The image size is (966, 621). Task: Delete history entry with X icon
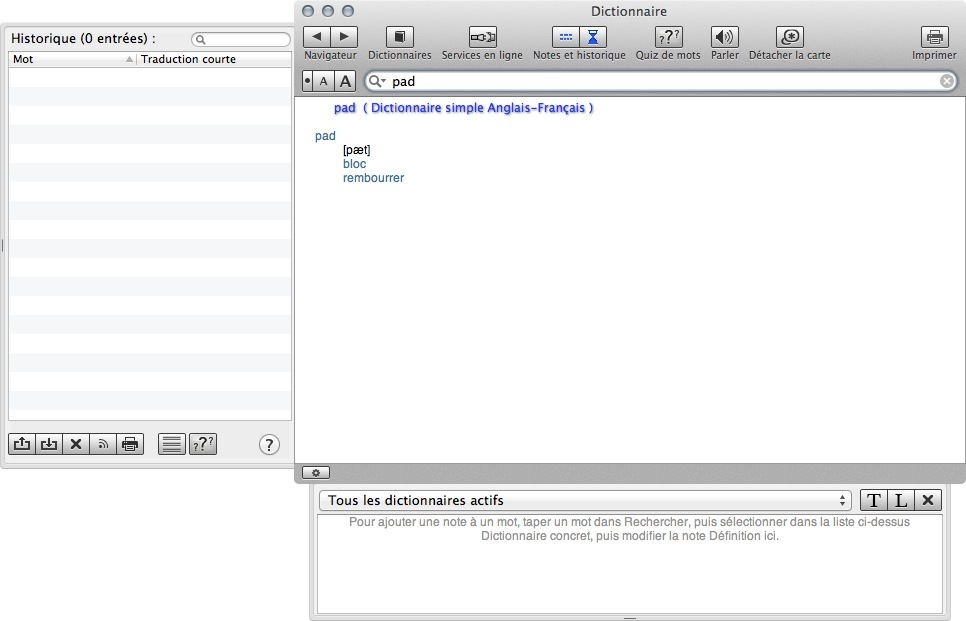(76, 444)
